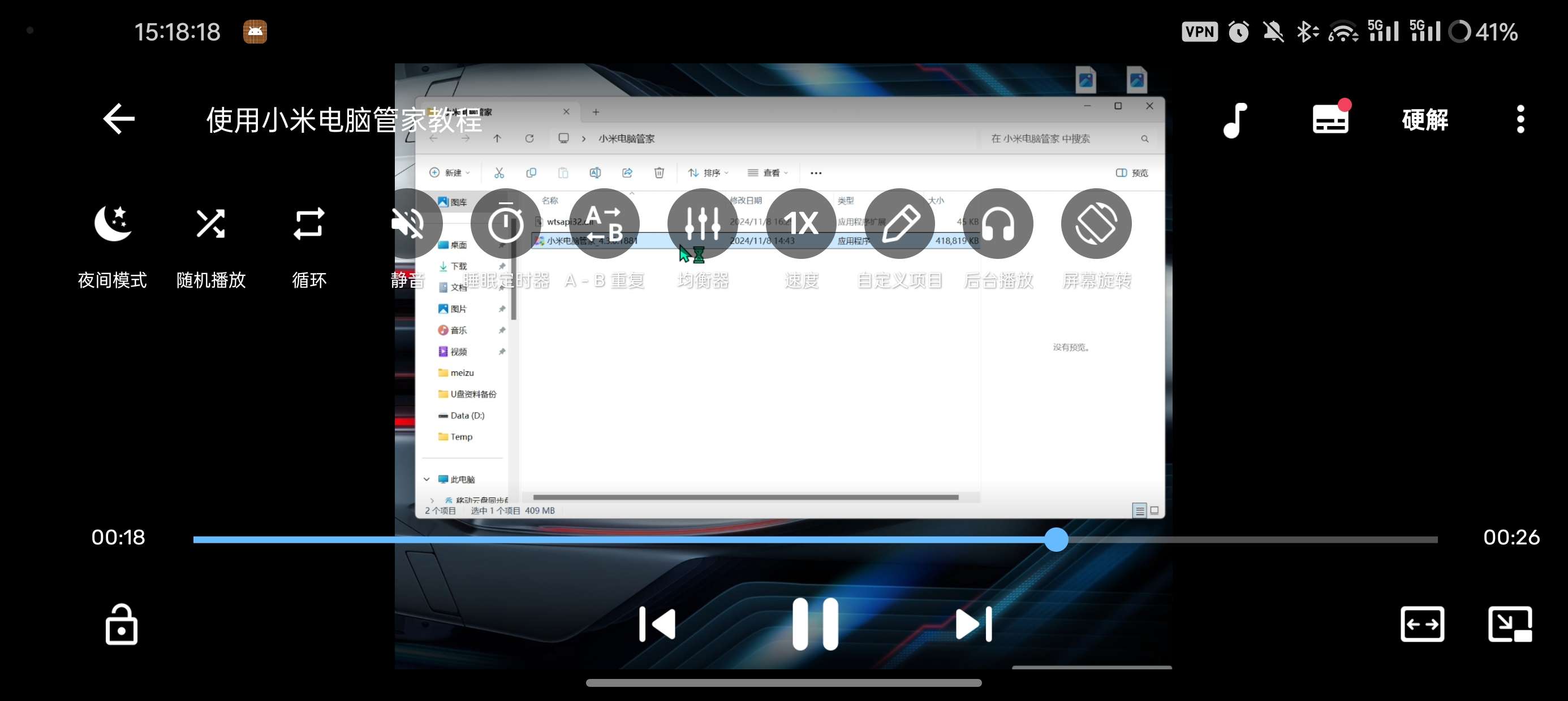Image resolution: width=1568 pixels, height=701 pixels.
Task: Seek using the playback progress slider handle
Action: 1056,539
